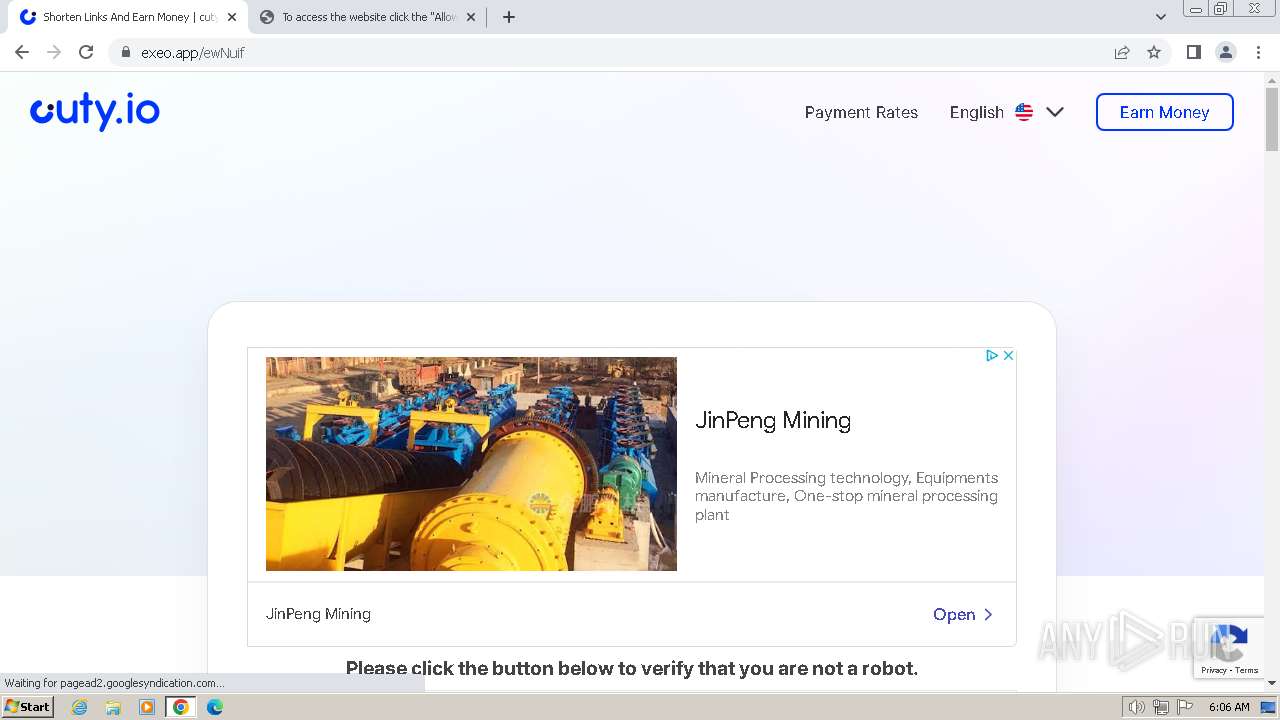Click the mining equipment ad image
1280x720 pixels.
click(x=471, y=464)
